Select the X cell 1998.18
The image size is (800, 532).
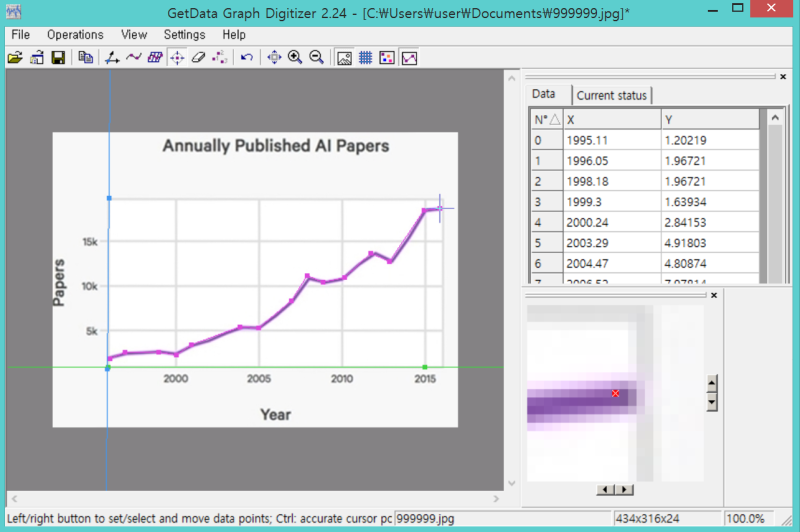point(612,182)
